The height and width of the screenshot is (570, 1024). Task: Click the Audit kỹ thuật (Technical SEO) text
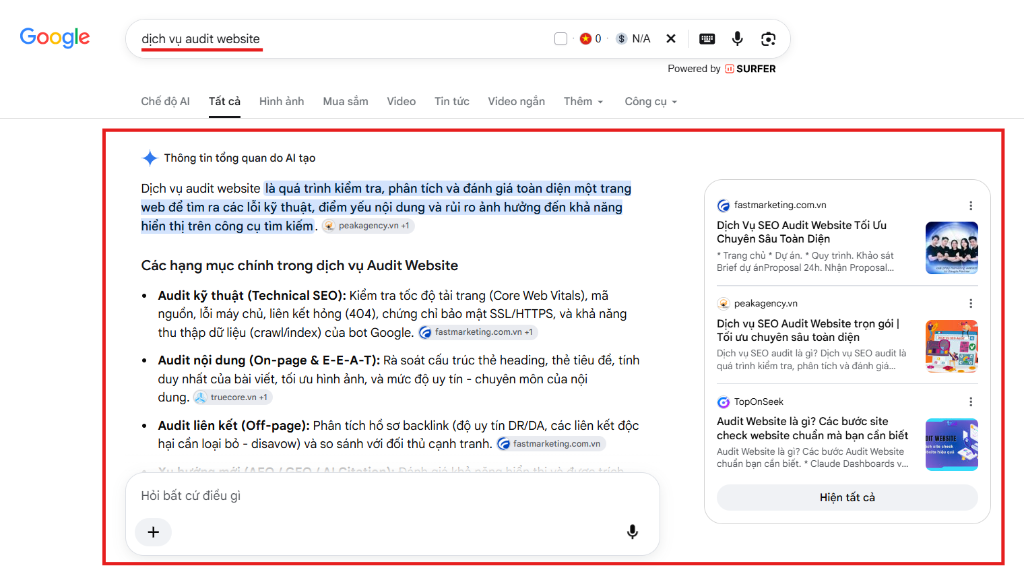[x=252, y=296]
